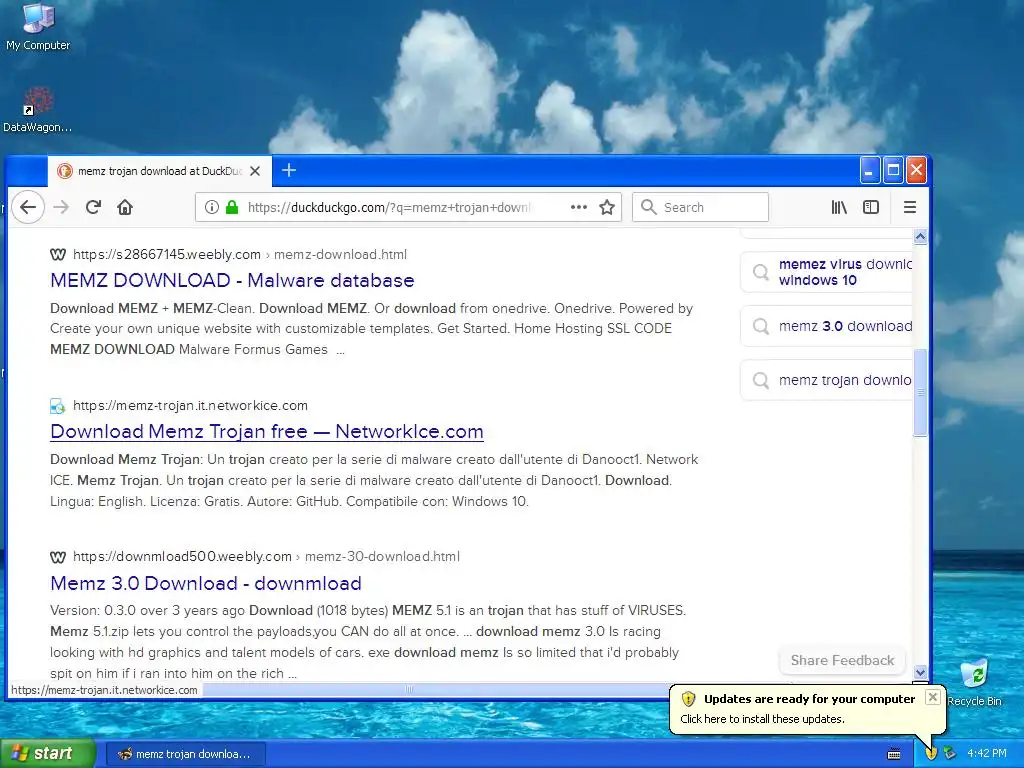Click the 4:42 PM system clock
Viewport: 1024px width, 768px height.
click(x=987, y=754)
